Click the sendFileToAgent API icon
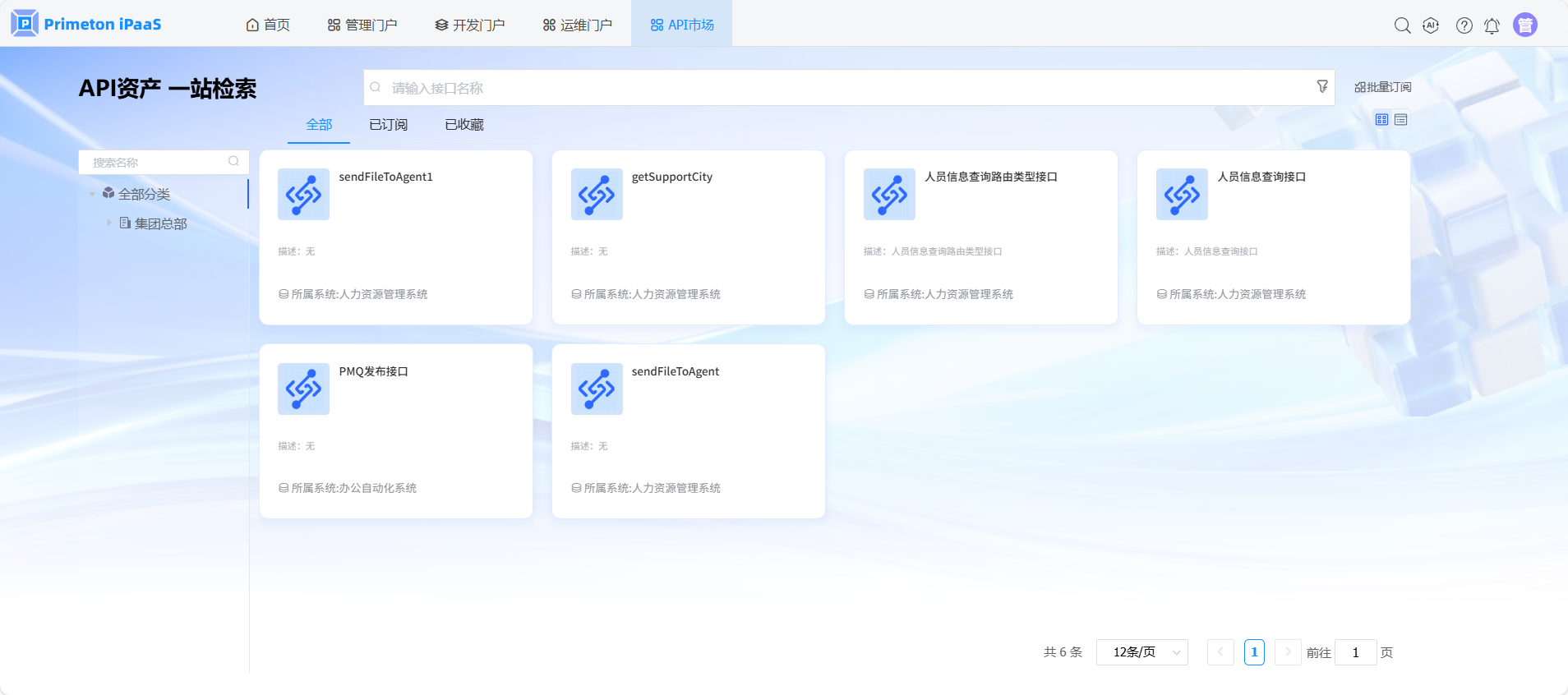 coord(597,389)
